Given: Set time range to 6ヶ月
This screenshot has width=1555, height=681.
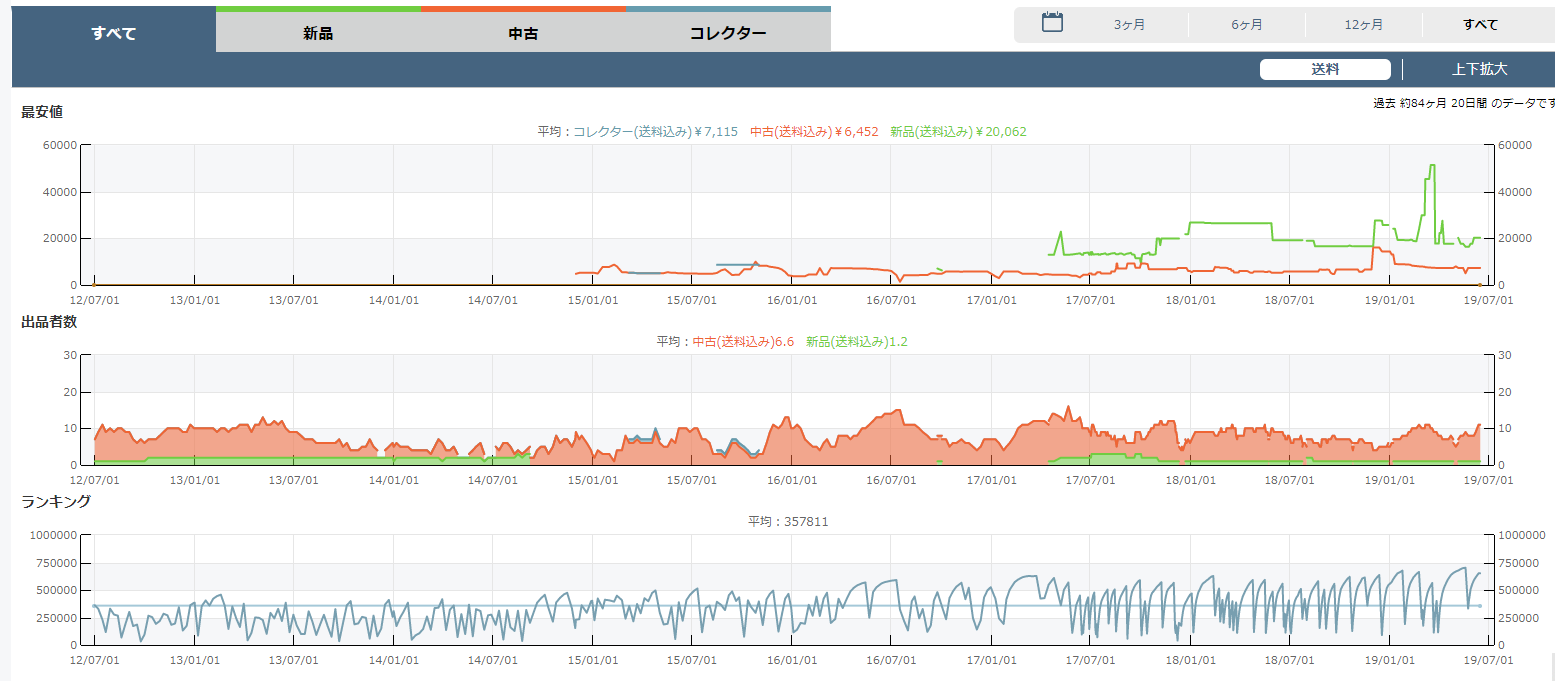Looking at the screenshot, I should [1246, 25].
